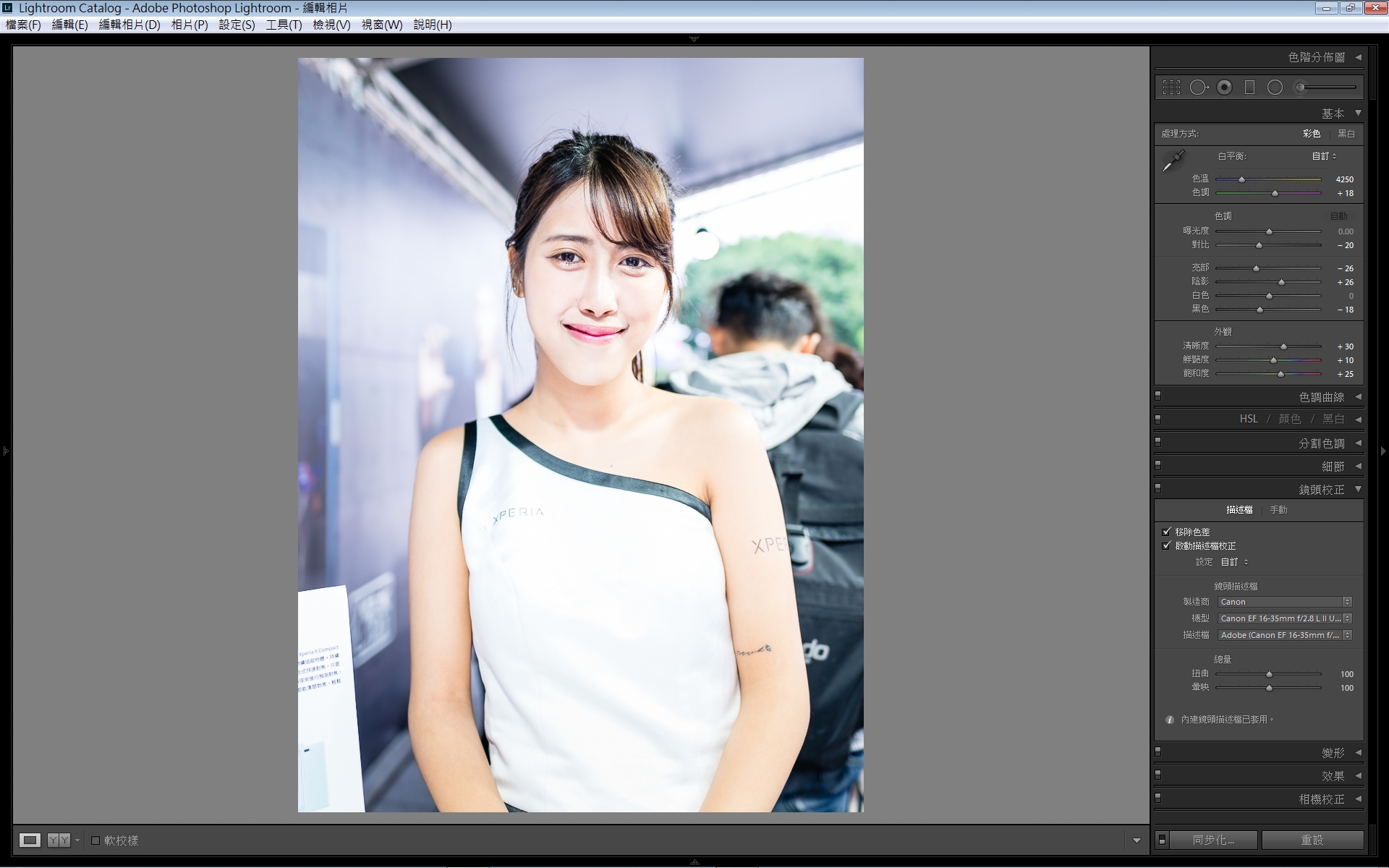The image size is (1389, 868).
Task: Toggle the 變形 panel on/off switch
Action: pyautogui.click(x=1158, y=752)
